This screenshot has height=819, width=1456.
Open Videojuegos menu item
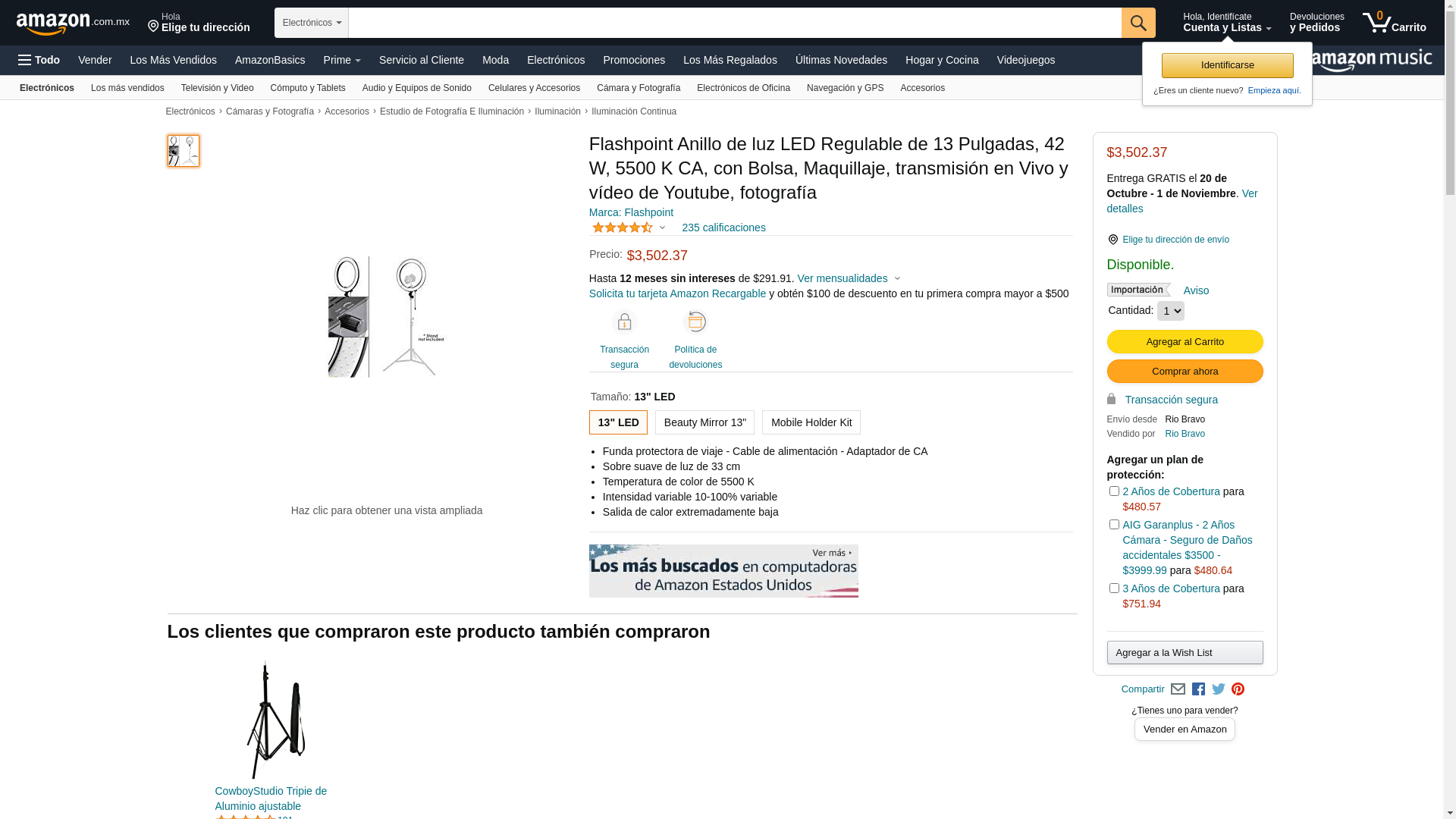pyautogui.click(x=1025, y=60)
